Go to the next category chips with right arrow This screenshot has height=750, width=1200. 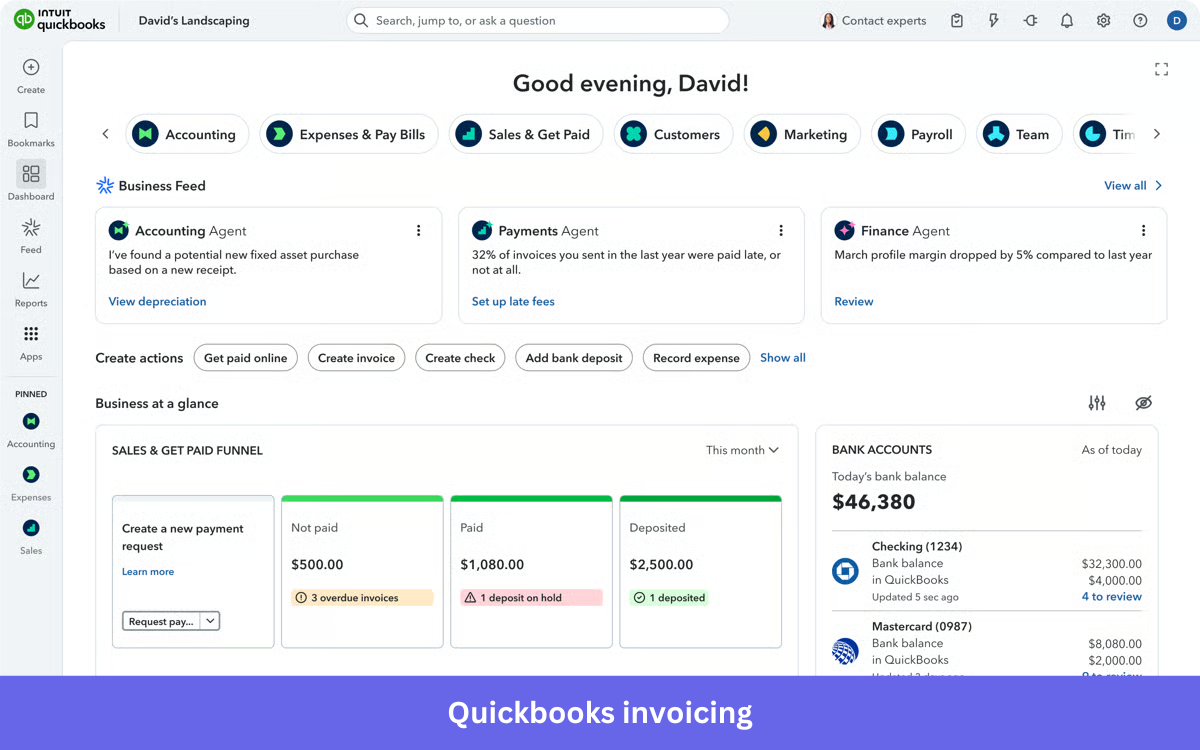tap(1157, 134)
